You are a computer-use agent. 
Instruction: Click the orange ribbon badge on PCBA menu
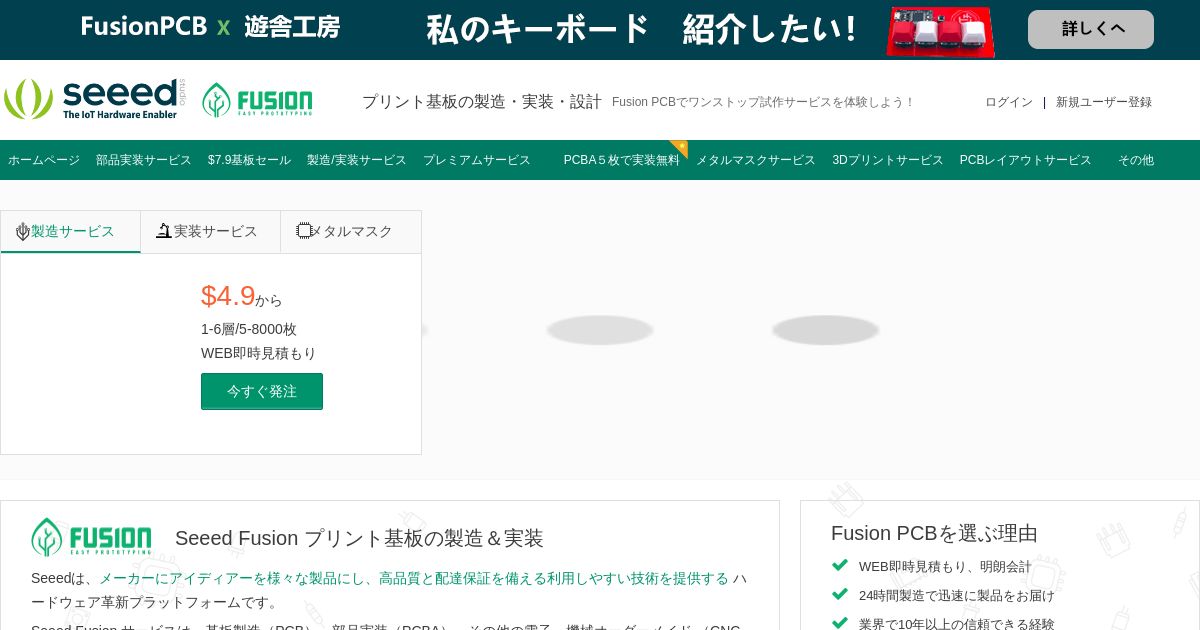pos(679,148)
